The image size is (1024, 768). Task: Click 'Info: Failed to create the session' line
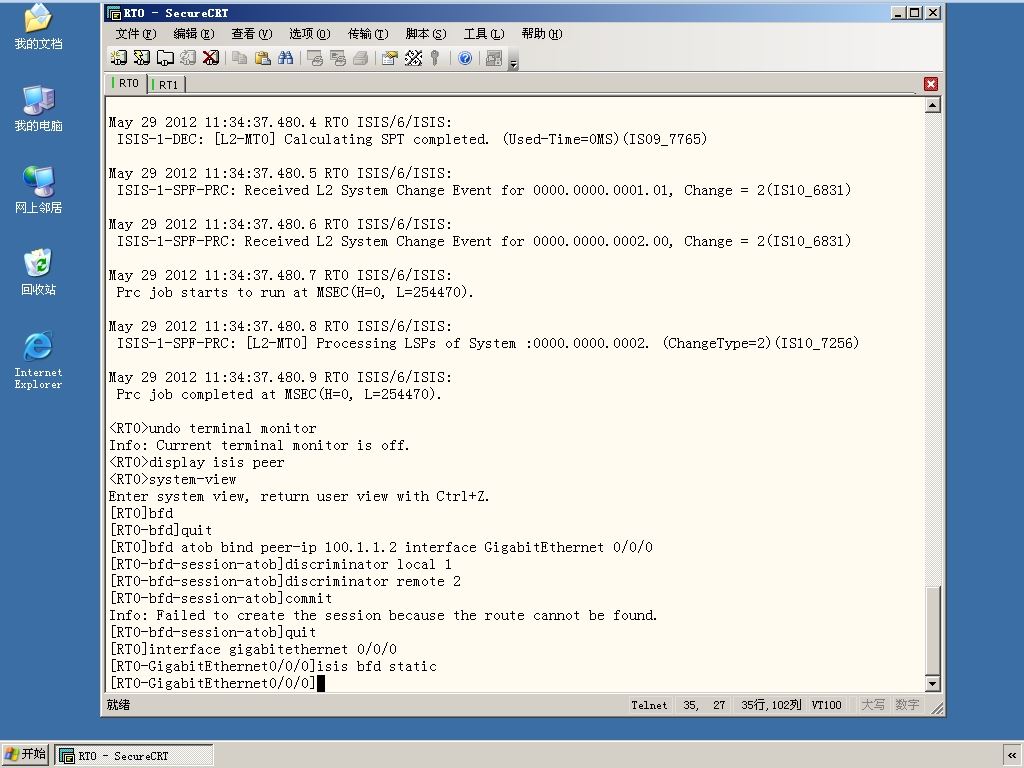[383, 615]
